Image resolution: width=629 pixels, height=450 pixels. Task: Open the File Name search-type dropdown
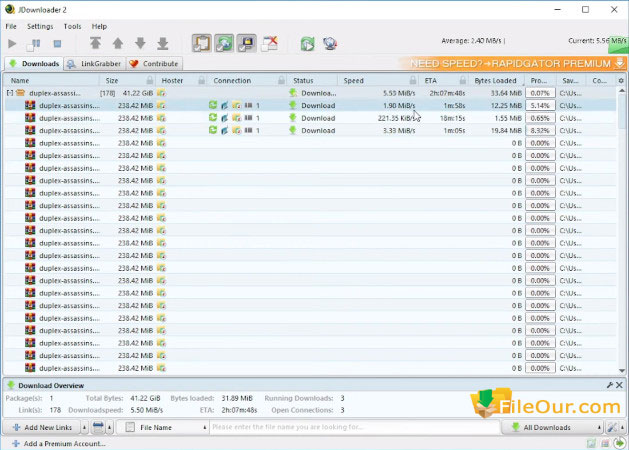click(x=162, y=428)
